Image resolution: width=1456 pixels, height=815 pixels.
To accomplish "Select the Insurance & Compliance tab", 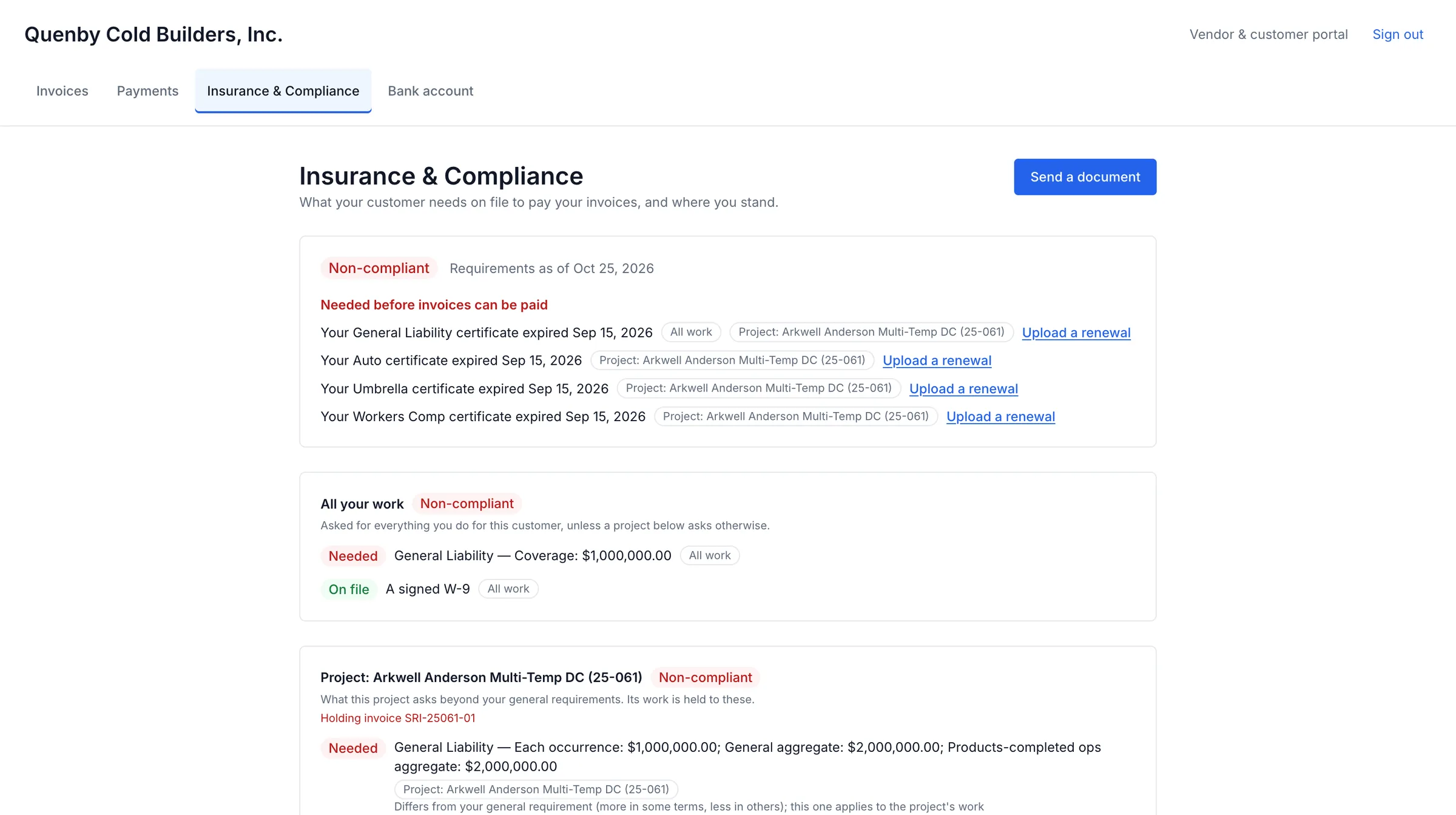I will click(283, 91).
